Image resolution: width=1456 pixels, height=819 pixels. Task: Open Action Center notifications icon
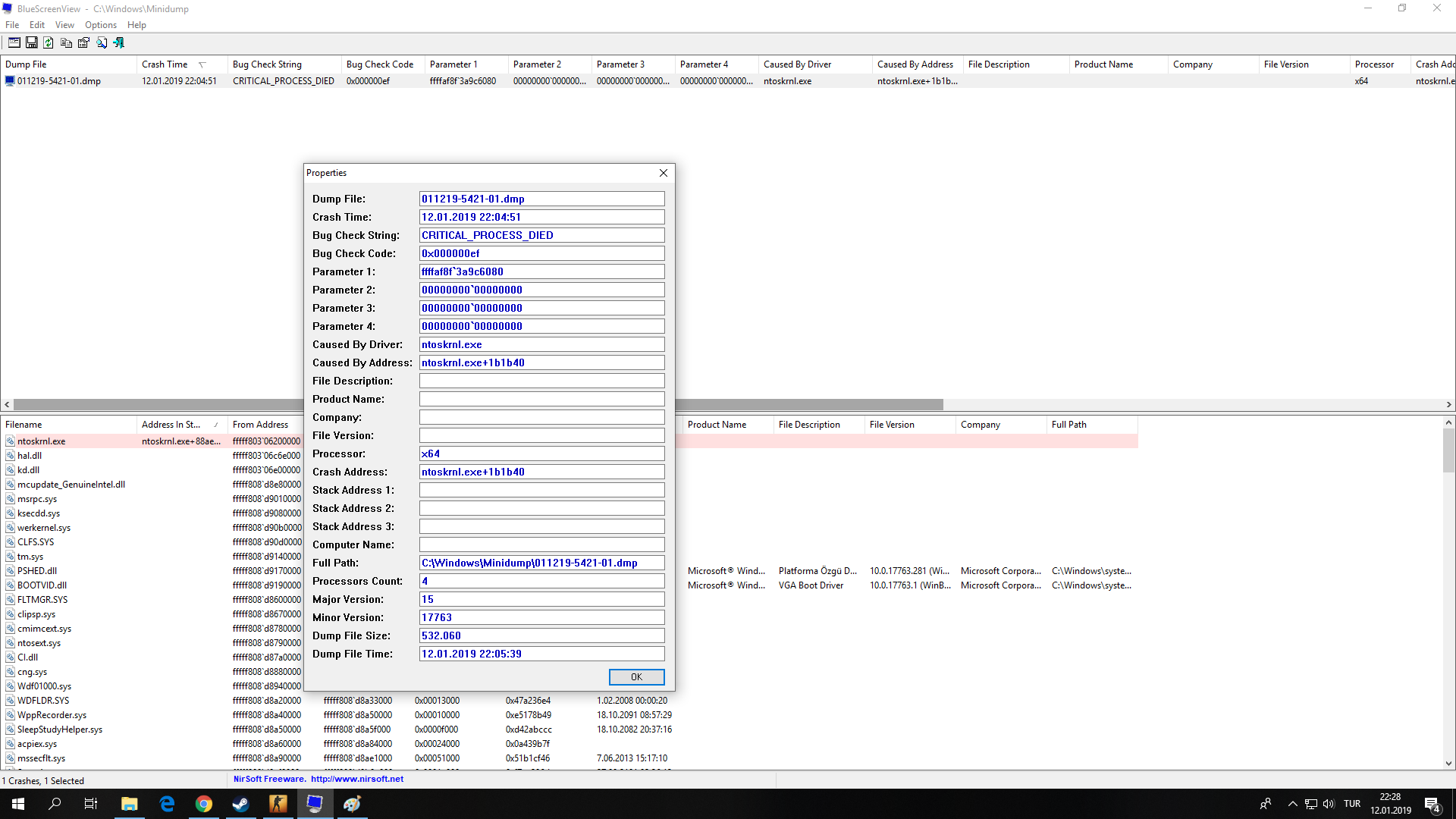coord(1432,805)
